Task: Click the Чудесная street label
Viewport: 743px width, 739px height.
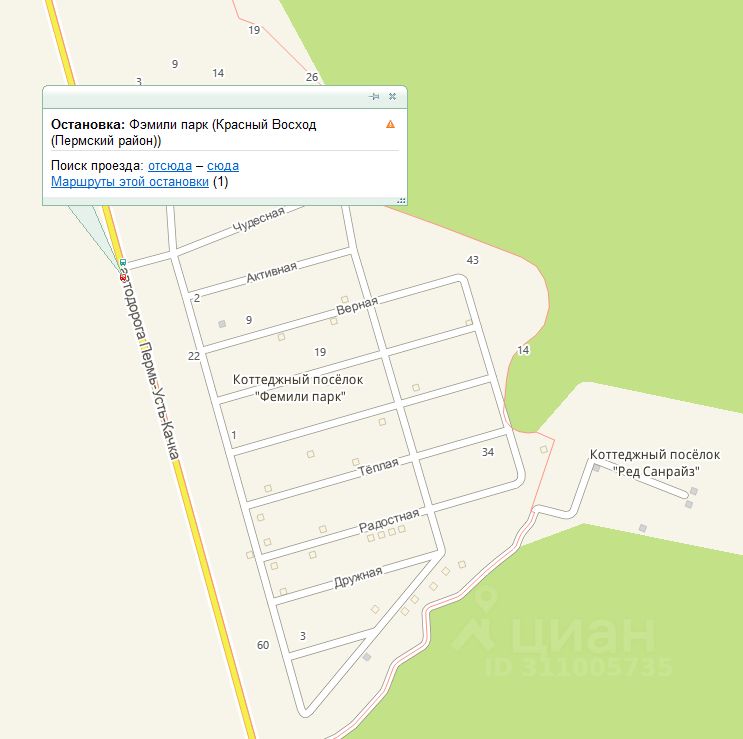Action: coord(259,220)
